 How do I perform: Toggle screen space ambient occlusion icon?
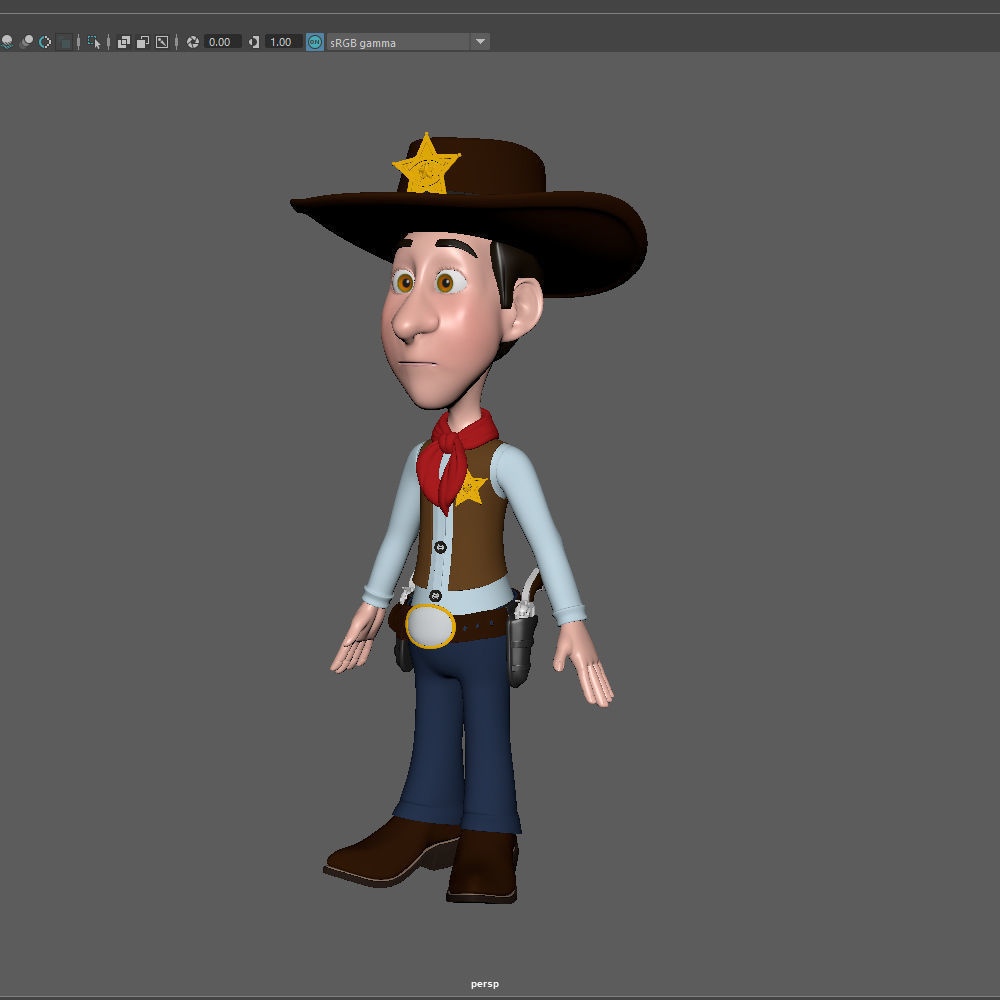point(26,42)
